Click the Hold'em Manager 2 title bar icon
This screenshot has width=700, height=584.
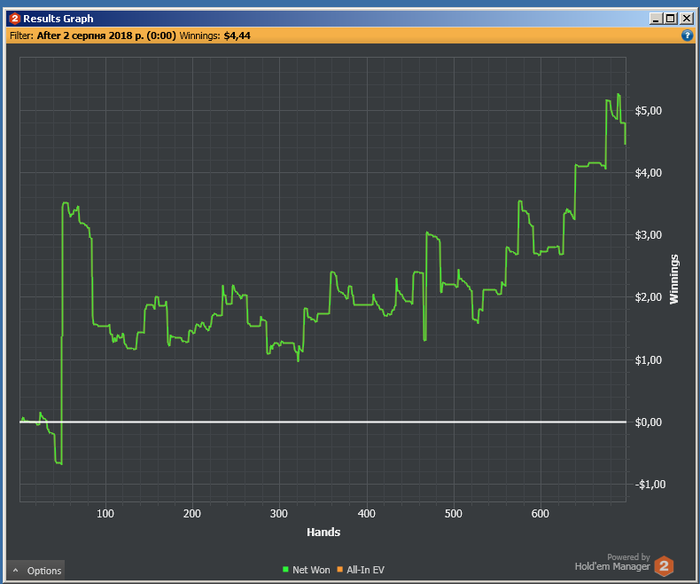pos(15,19)
